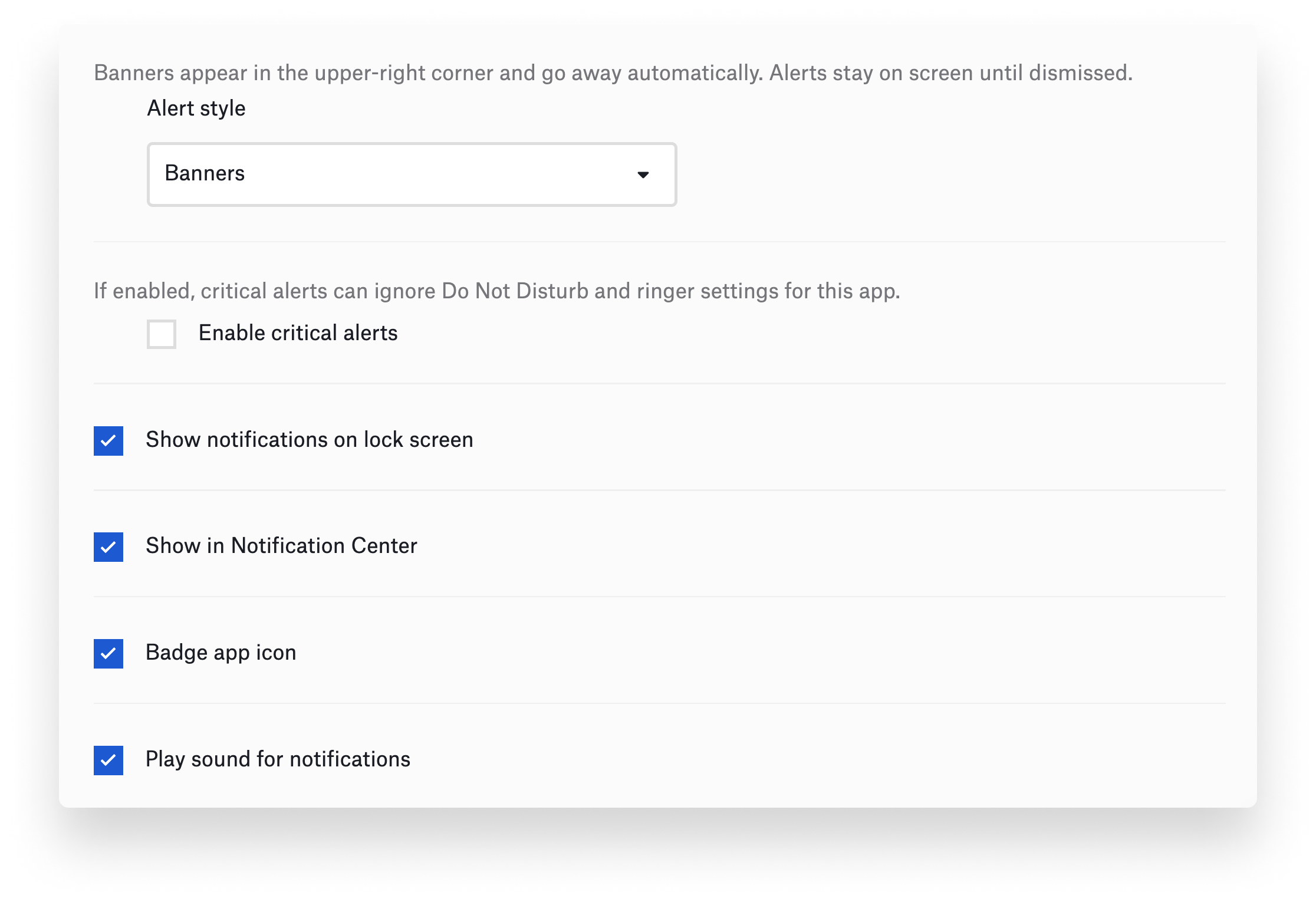
Task: Check the Enable critical alerts box
Action: point(161,334)
